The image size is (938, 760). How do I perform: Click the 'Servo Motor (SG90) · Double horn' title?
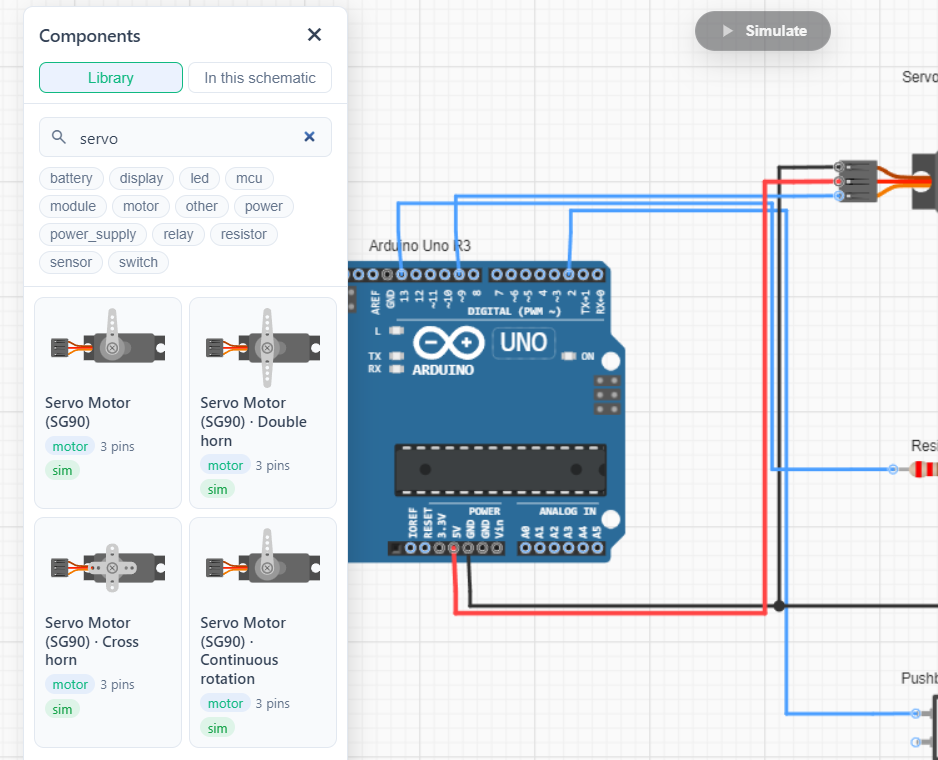(x=254, y=422)
